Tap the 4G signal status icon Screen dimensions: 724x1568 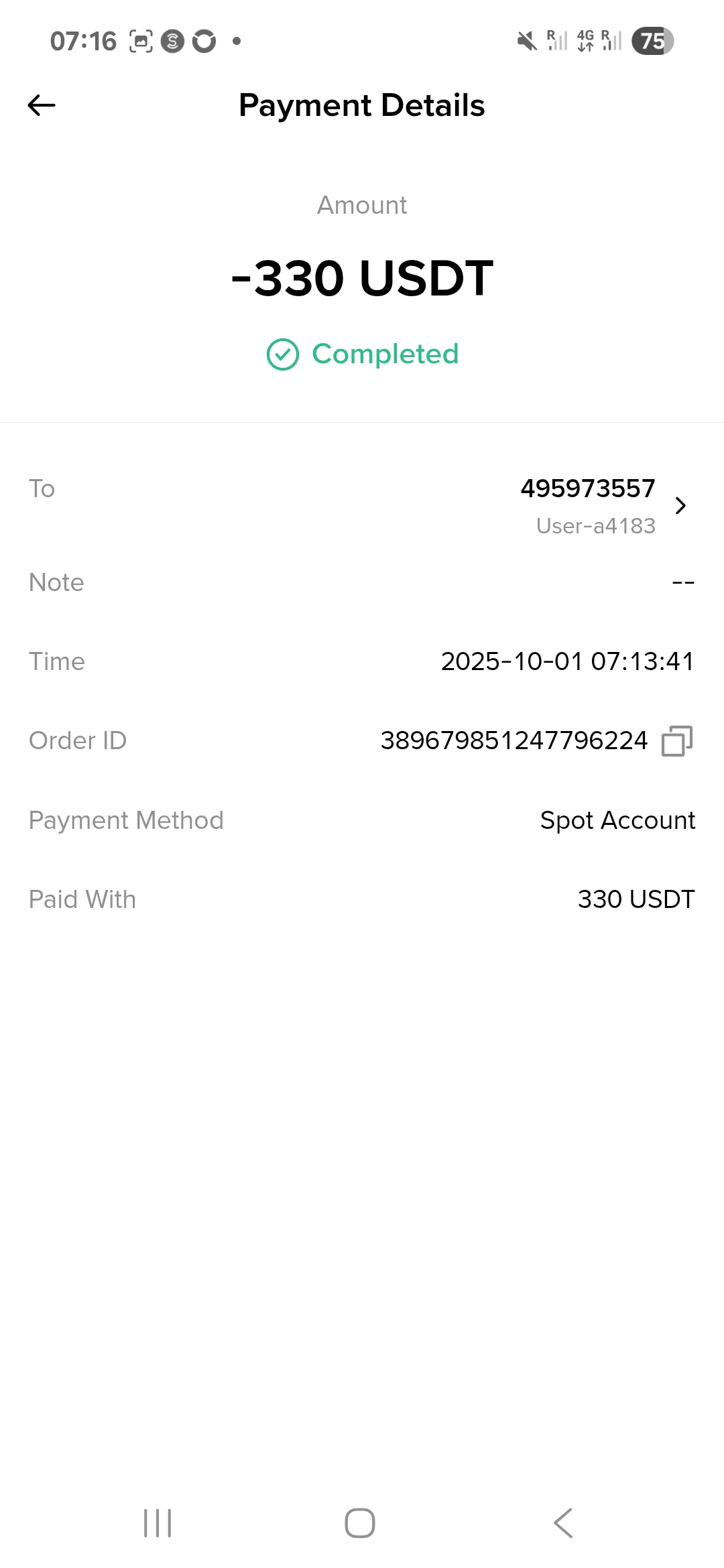coord(585,42)
